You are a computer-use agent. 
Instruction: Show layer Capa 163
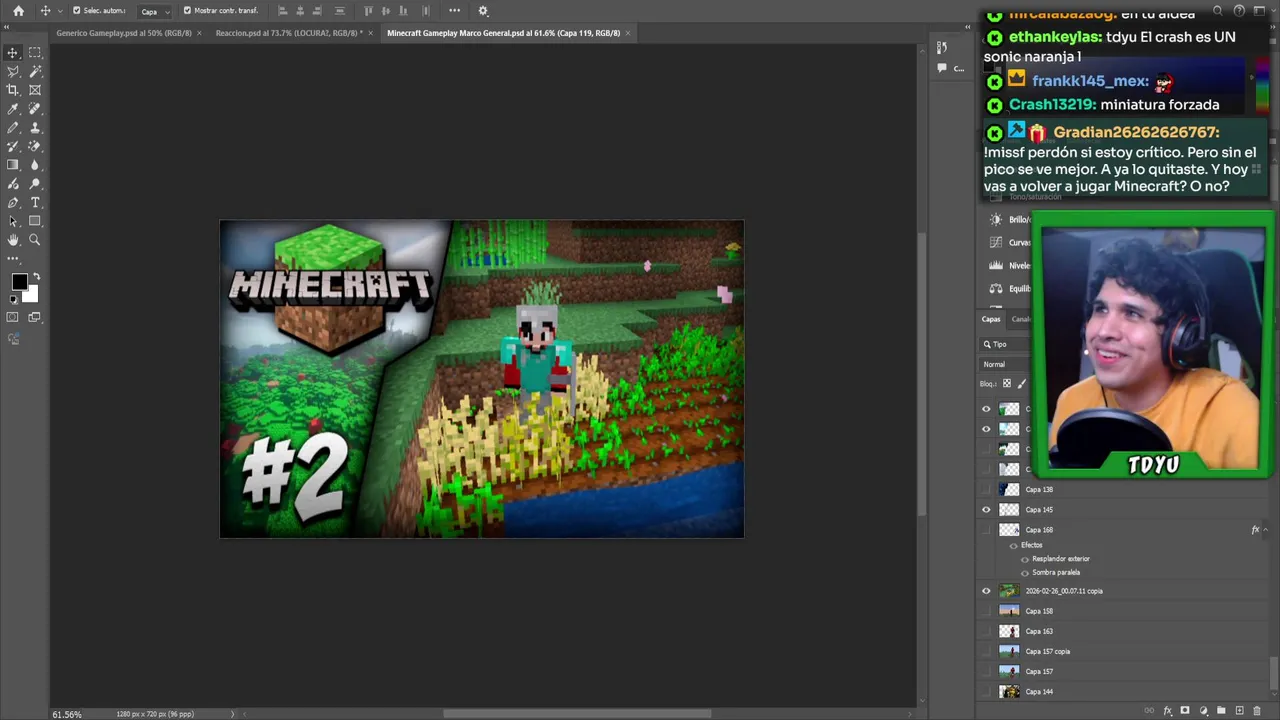point(986,631)
